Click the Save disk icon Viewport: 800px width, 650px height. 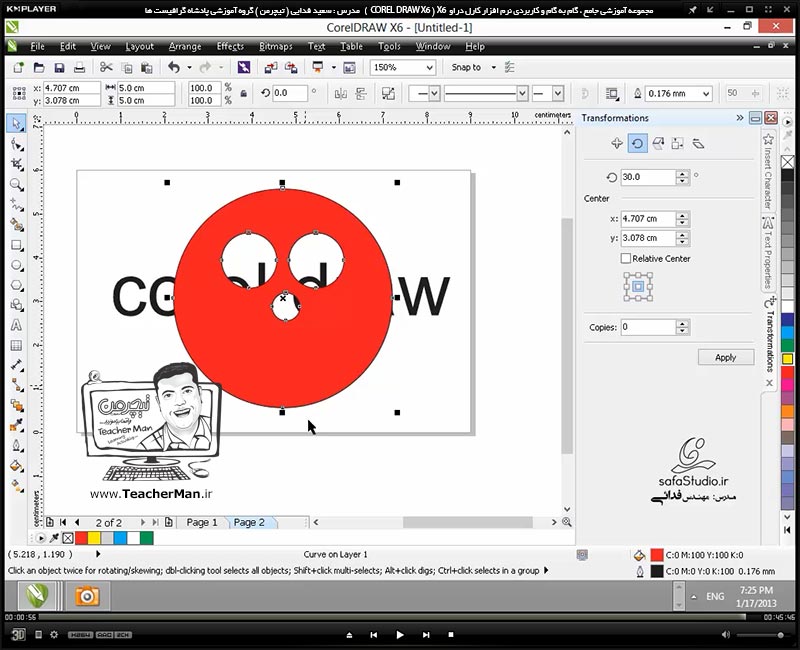point(59,67)
